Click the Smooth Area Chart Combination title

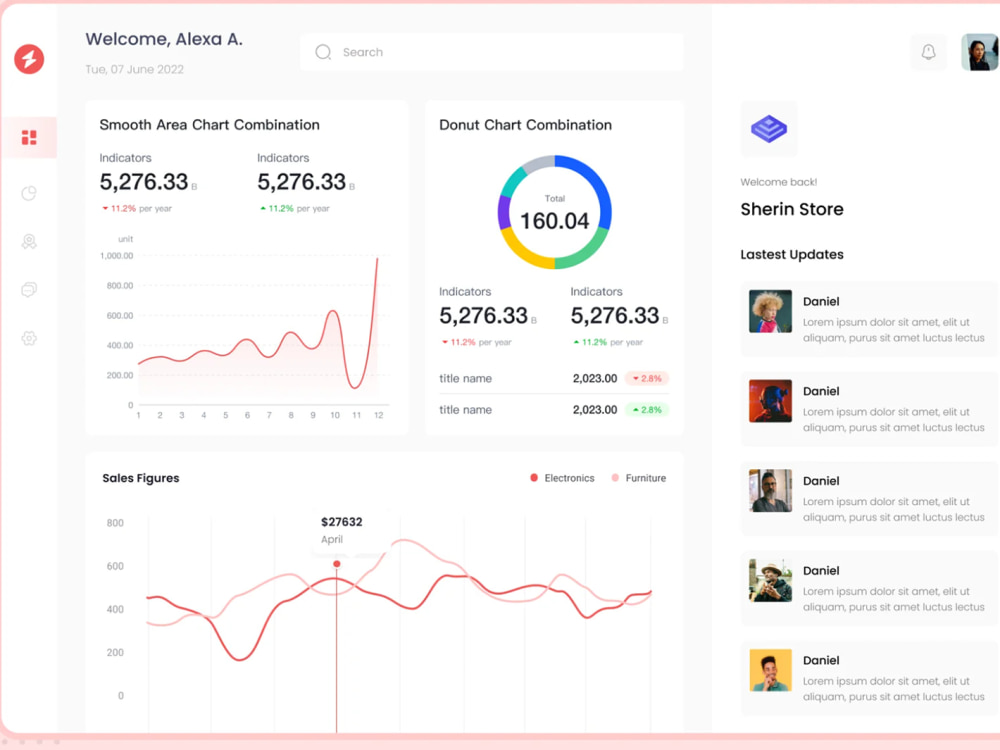point(209,125)
